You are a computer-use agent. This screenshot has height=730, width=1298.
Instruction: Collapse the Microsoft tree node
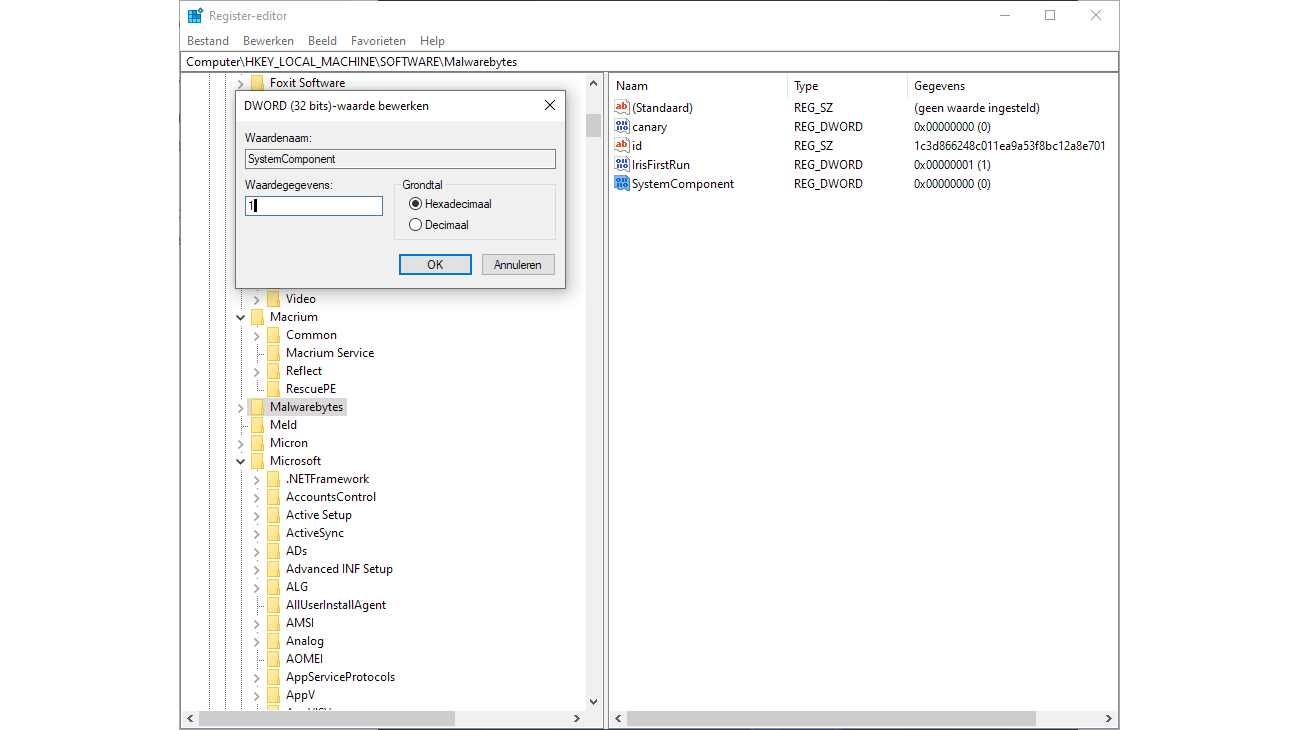(240, 461)
